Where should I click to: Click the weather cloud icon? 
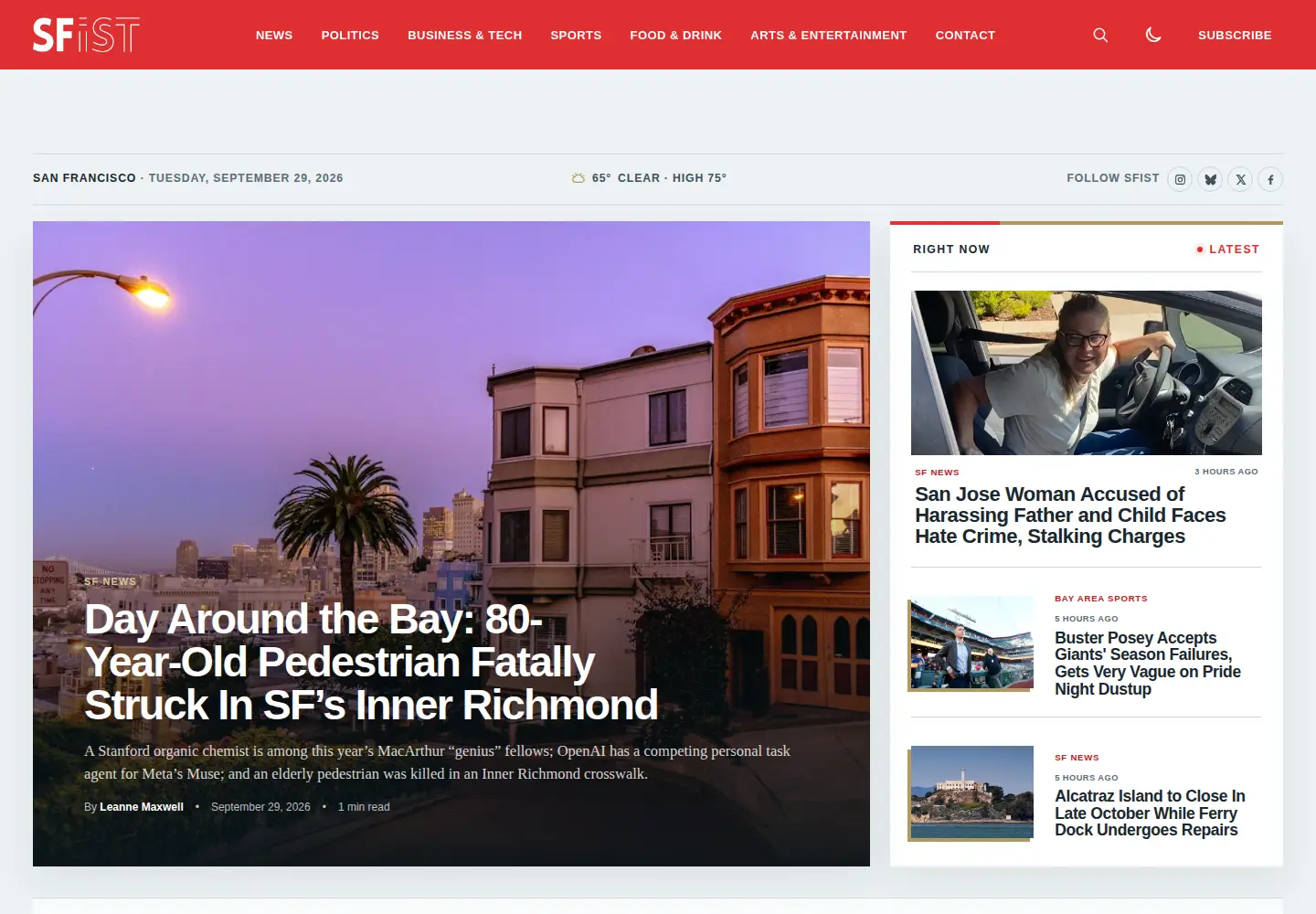(x=578, y=178)
